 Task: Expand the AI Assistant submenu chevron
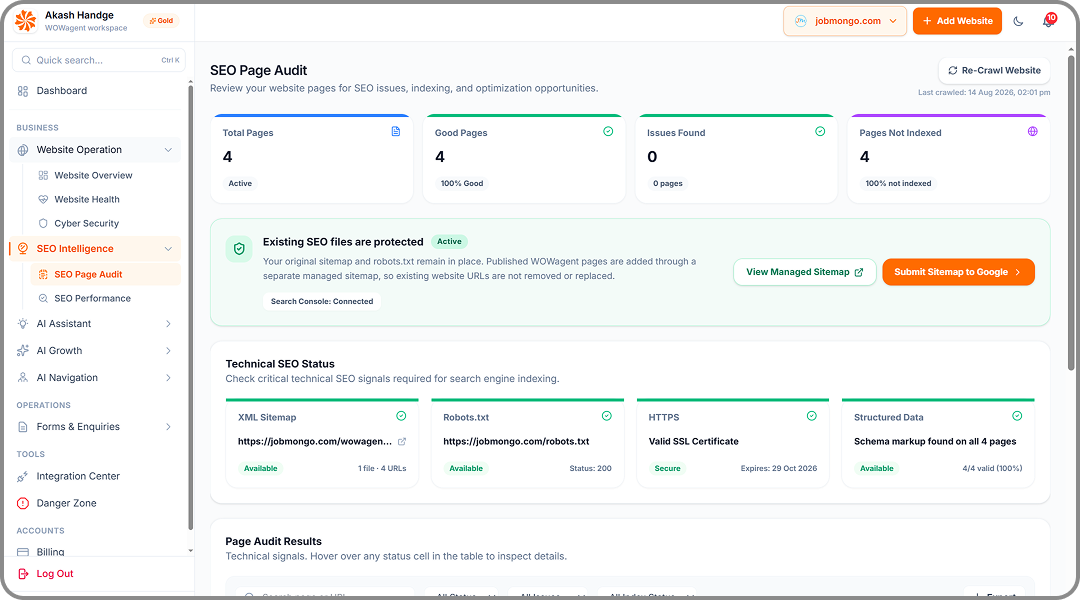coord(168,324)
